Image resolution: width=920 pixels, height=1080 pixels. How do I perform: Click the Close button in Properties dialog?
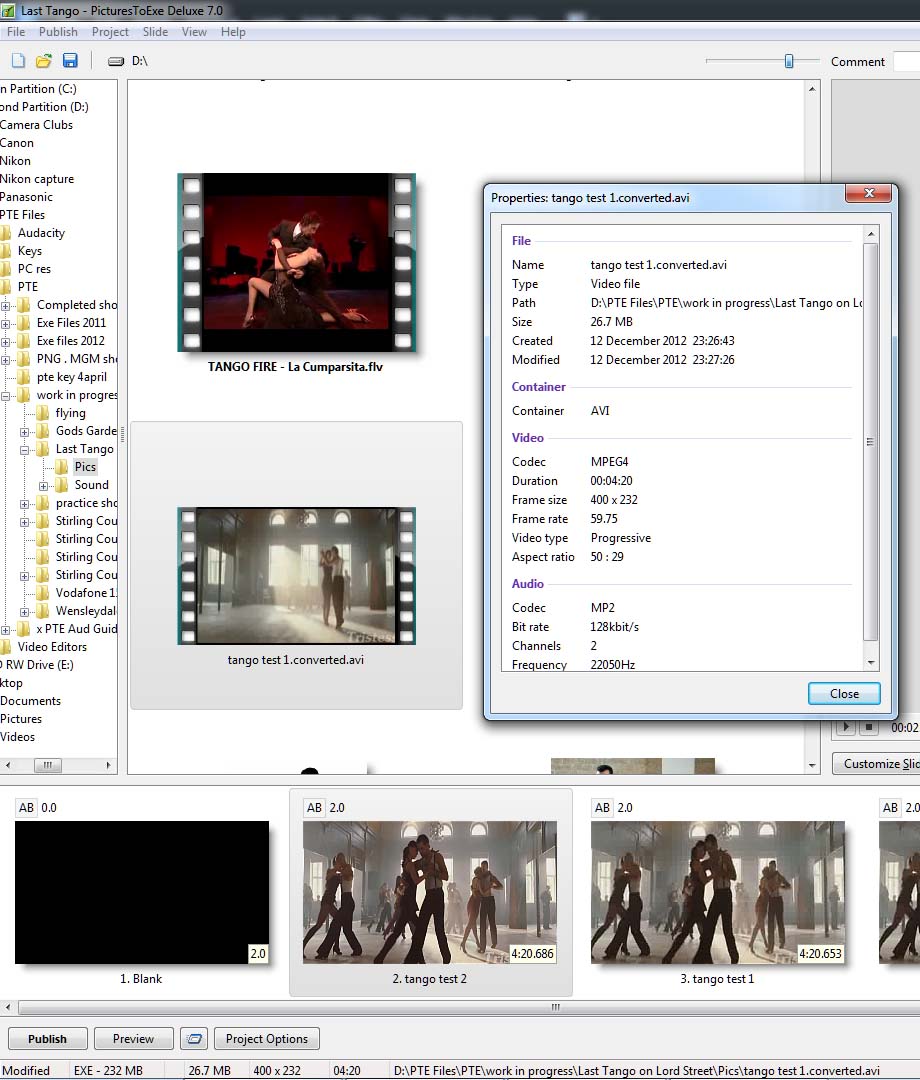[844, 694]
